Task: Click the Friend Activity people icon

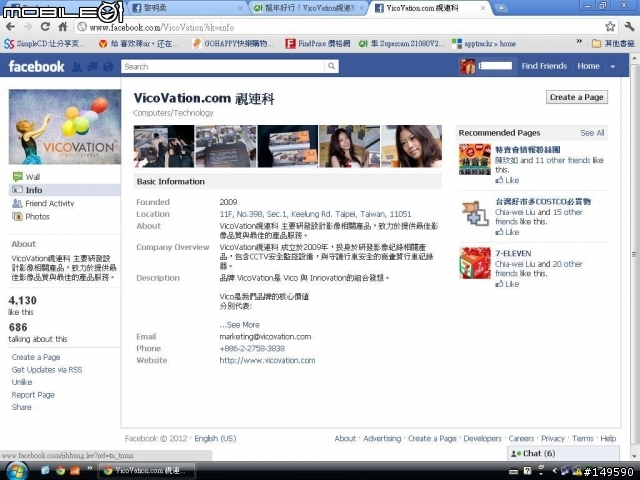Action: pyautogui.click(x=17, y=203)
